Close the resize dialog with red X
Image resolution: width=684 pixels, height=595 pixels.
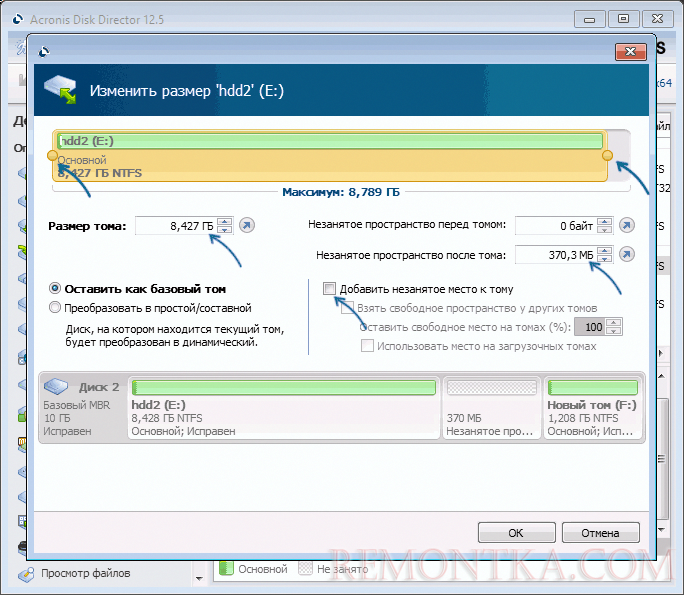[x=631, y=52]
